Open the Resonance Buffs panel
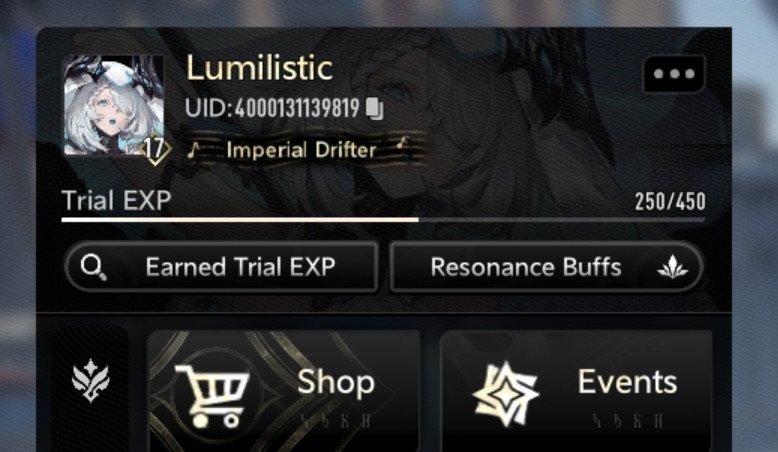Screen dimensions: 778x452 pos(546,267)
